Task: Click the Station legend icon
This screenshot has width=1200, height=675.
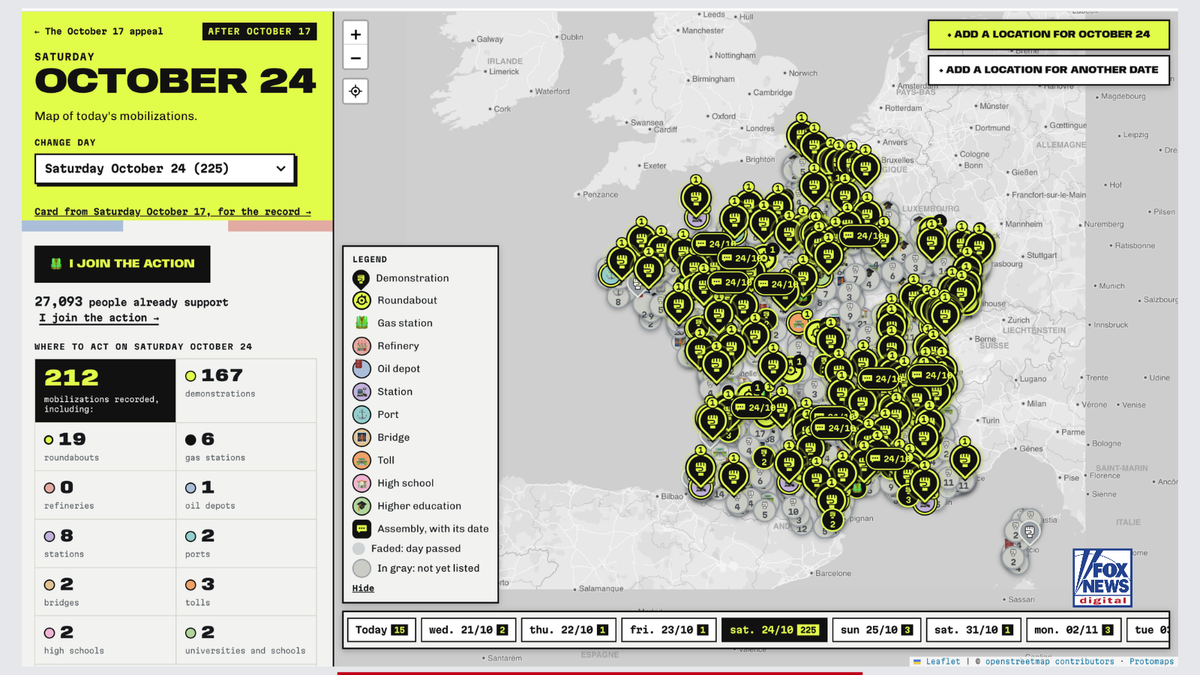Action: point(361,392)
